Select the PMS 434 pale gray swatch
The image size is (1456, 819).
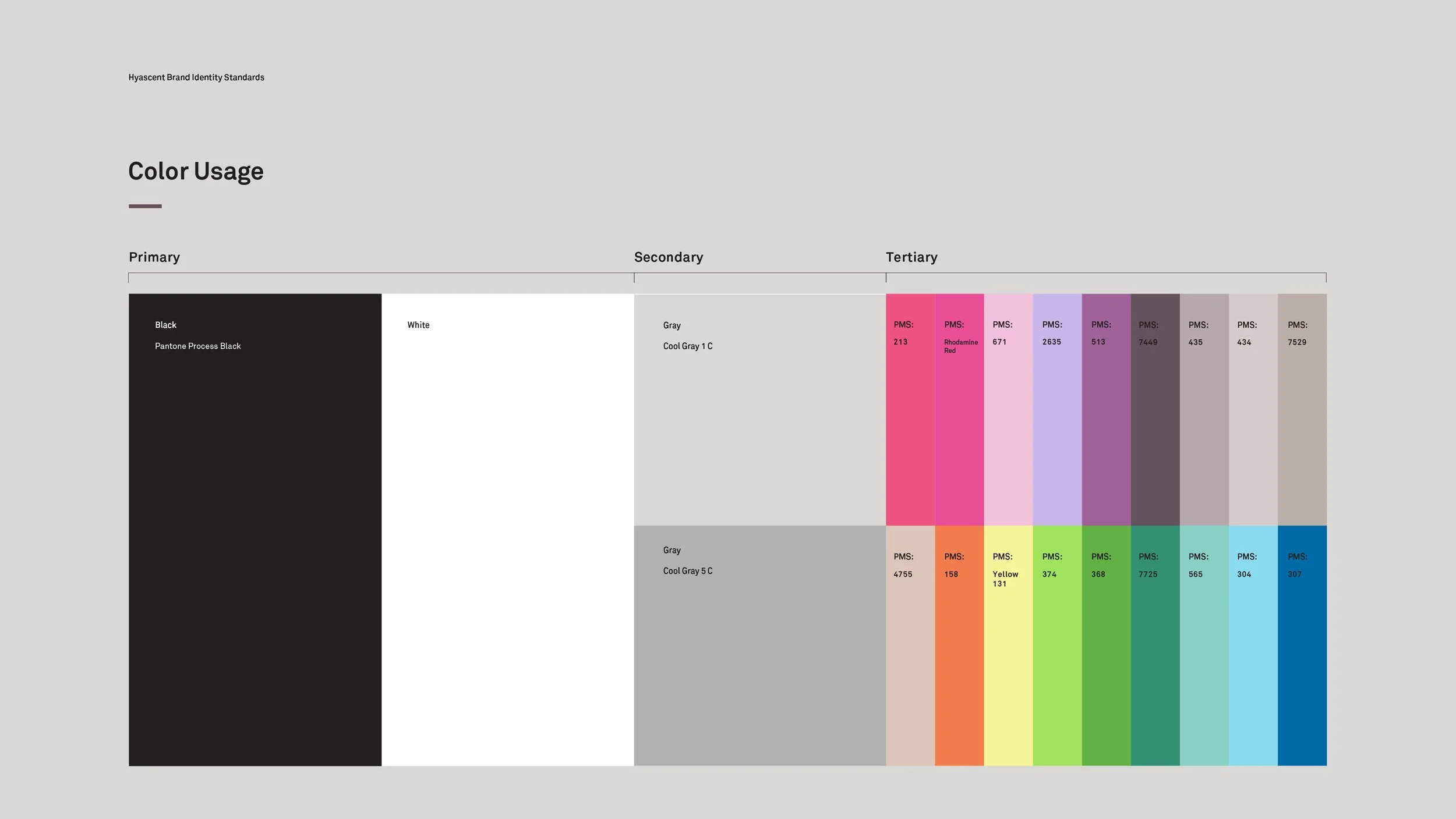point(1253,410)
